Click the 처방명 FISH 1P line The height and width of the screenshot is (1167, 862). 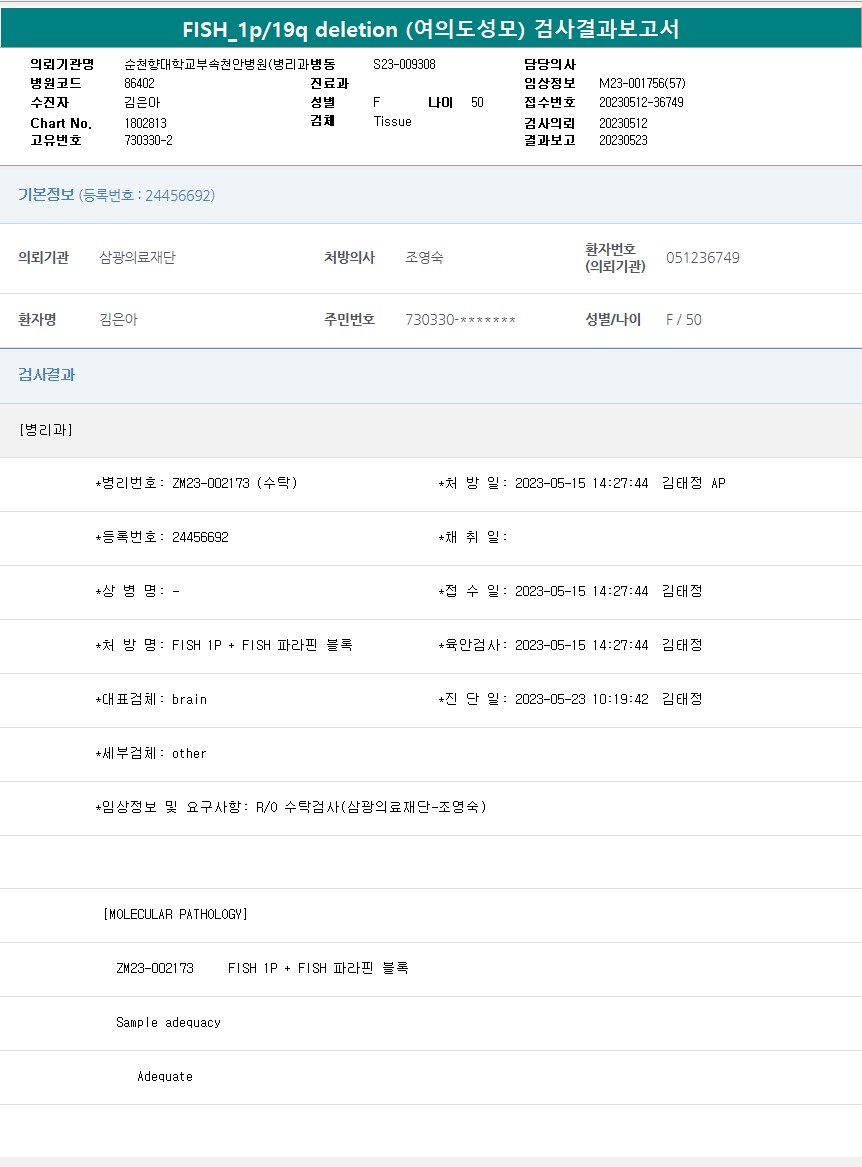(223, 646)
